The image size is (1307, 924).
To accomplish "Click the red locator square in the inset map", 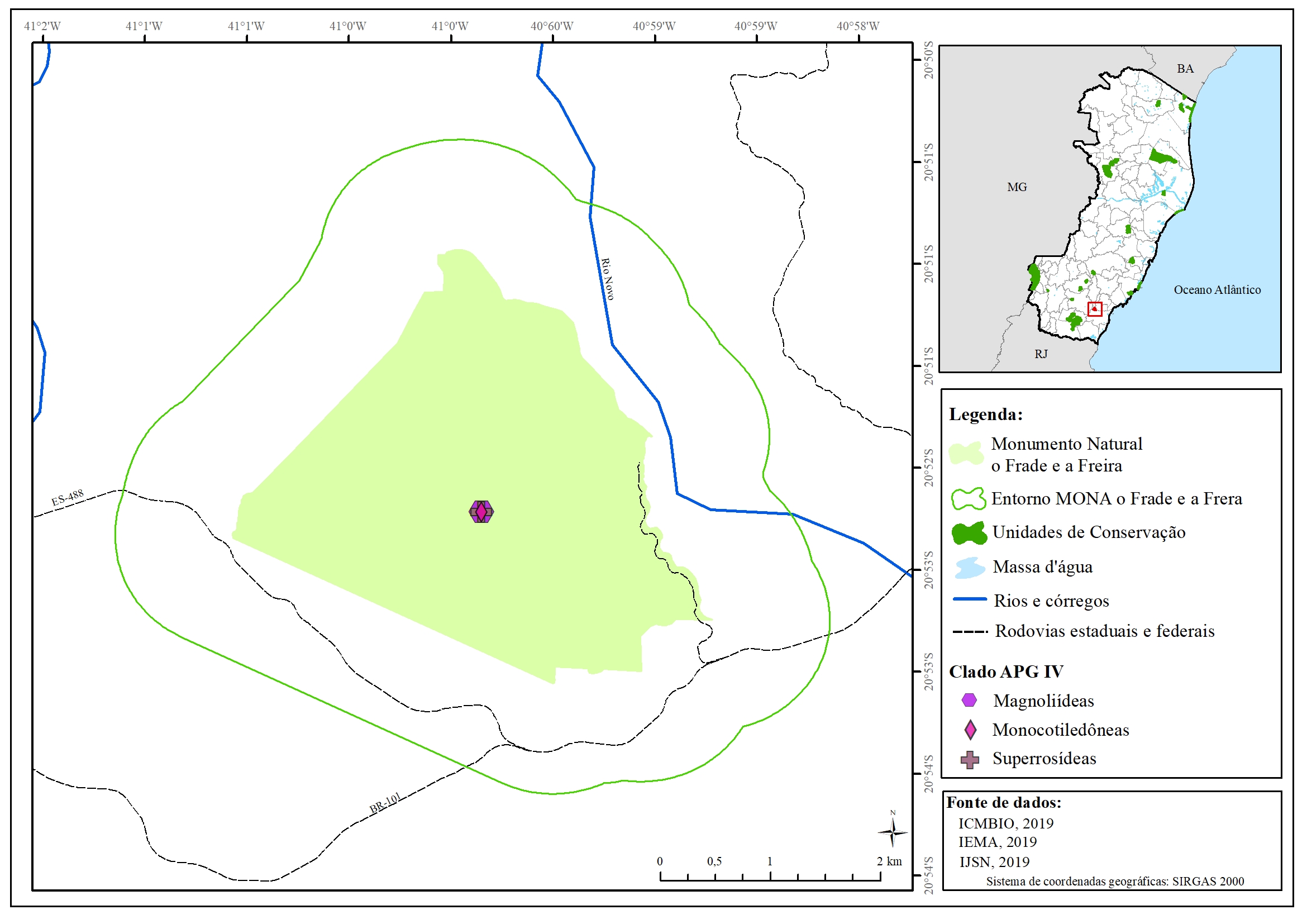I will 1094,308.
